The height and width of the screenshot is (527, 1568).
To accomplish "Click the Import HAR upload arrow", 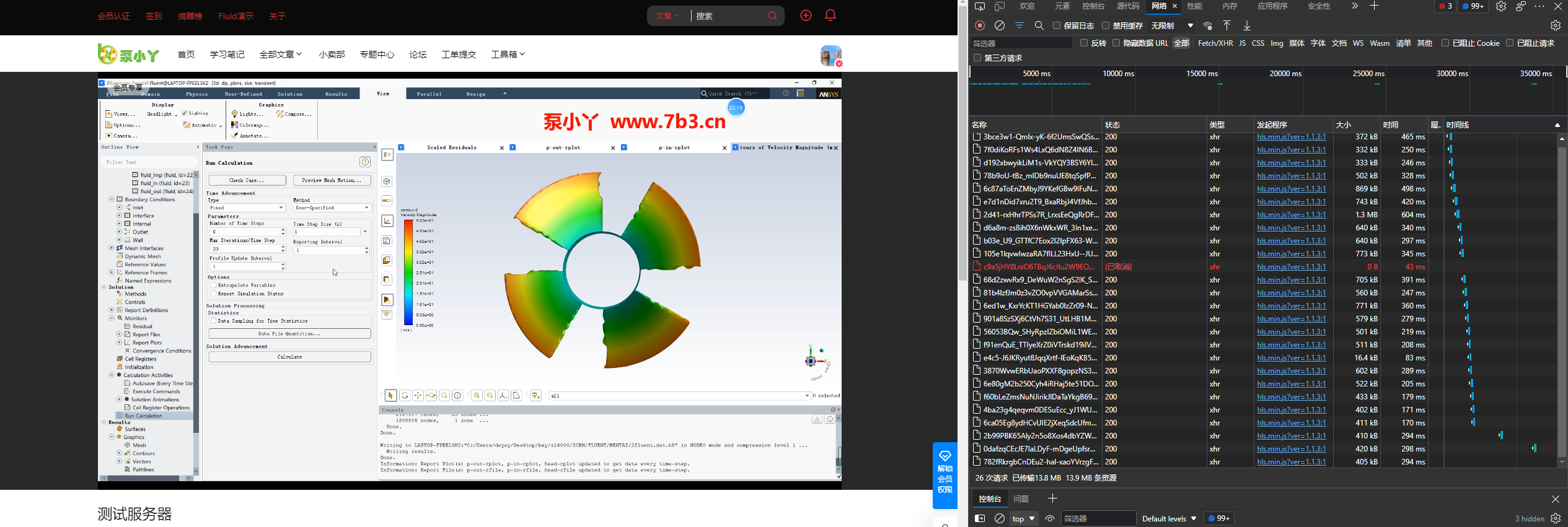I will 1227,25.
